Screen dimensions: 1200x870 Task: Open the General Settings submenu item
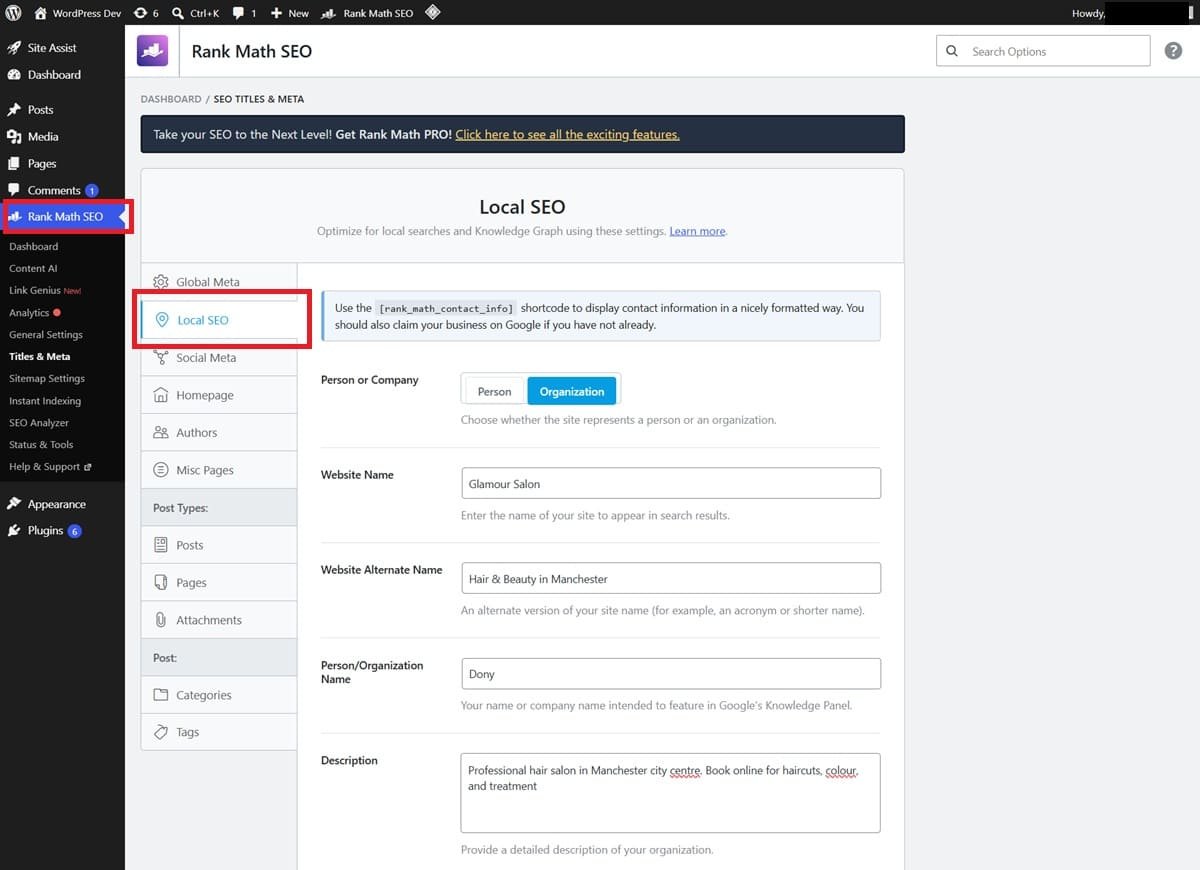(x=46, y=335)
